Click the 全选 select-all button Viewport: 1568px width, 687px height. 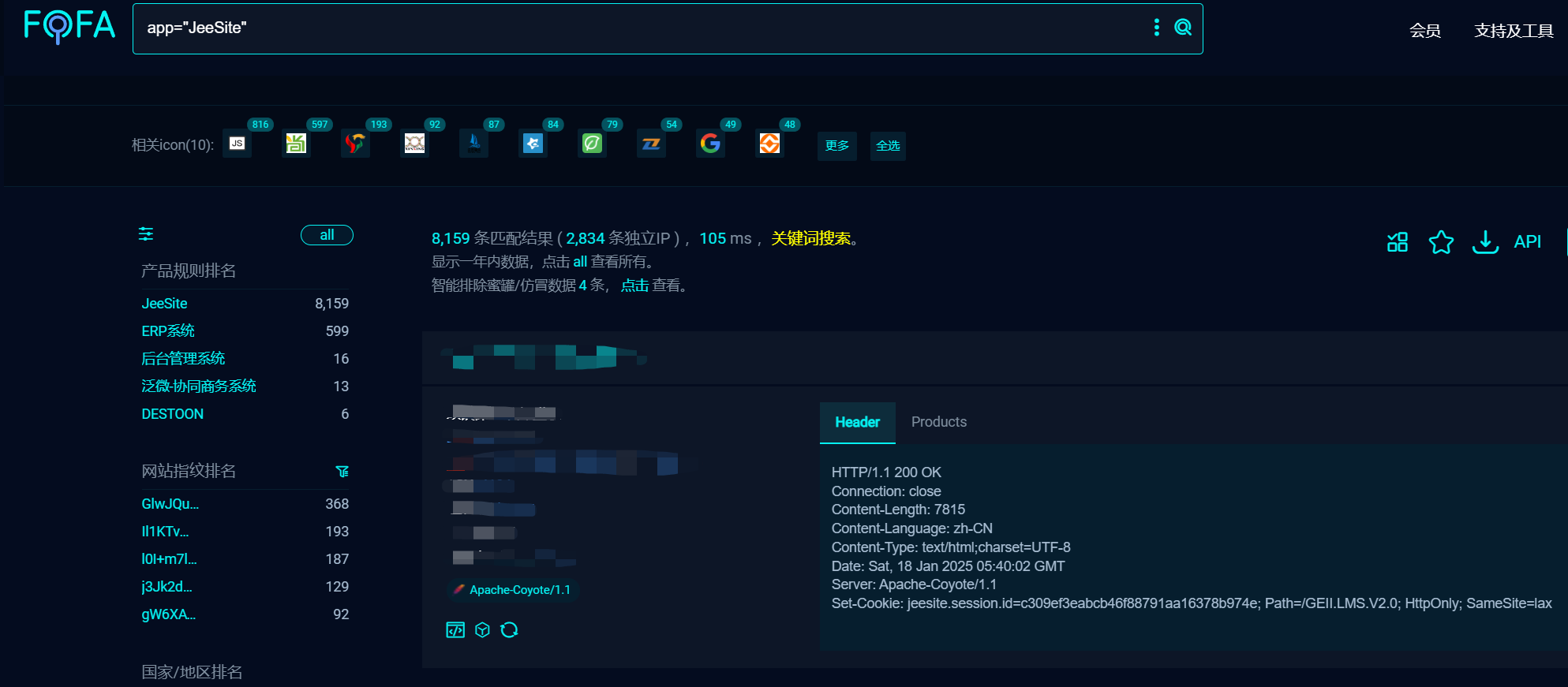[888, 146]
